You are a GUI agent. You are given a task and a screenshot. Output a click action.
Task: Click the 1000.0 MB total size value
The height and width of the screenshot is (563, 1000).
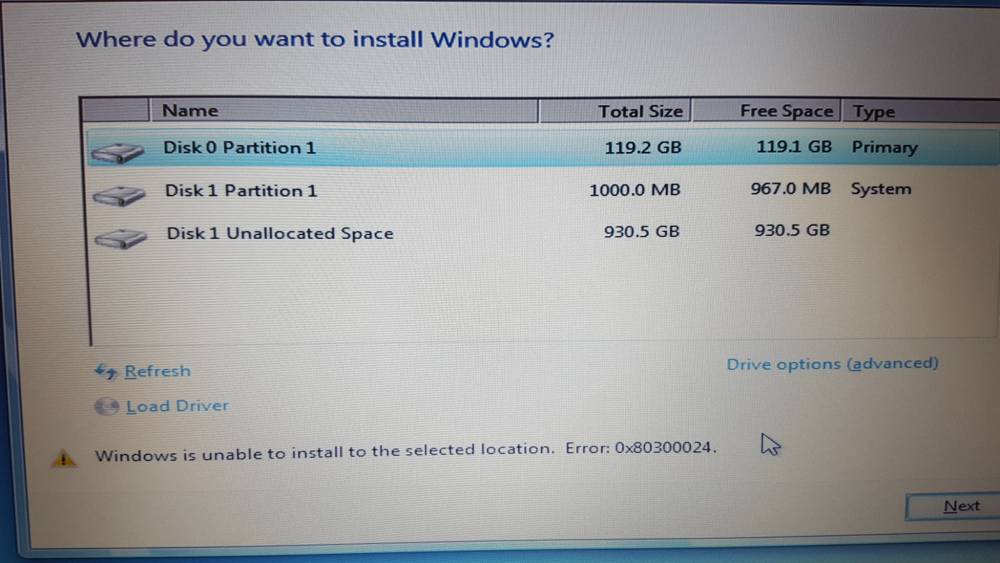point(635,190)
